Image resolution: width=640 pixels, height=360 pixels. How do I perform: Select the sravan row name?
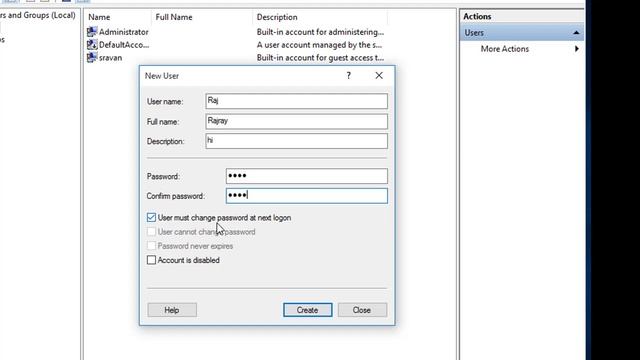coord(111,58)
